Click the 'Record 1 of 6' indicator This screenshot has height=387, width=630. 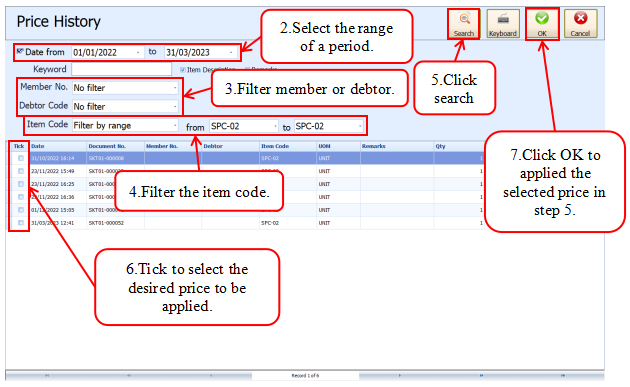pyautogui.click(x=305, y=375)
